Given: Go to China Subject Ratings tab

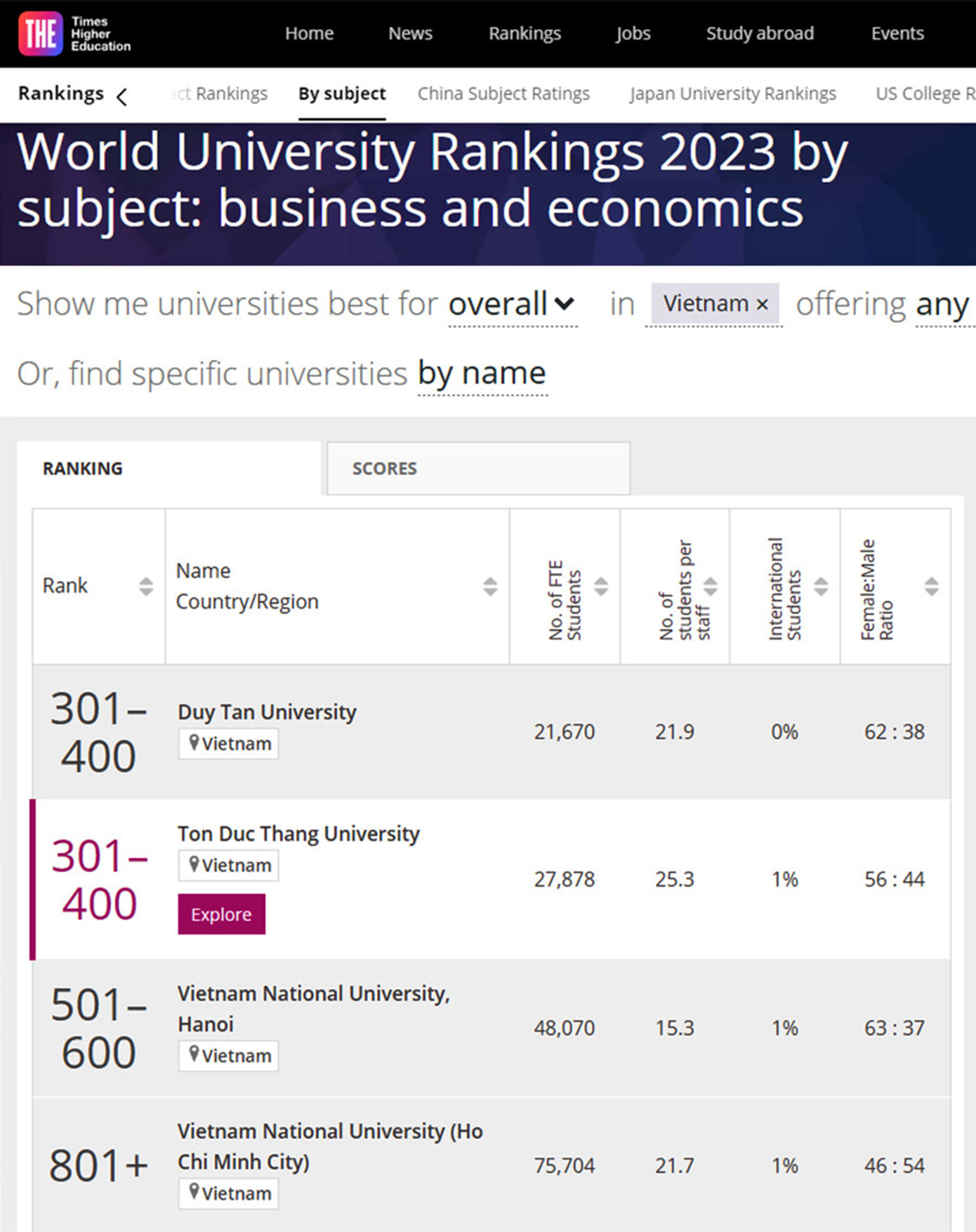Looking at the screenshot, I should (503, 94).
